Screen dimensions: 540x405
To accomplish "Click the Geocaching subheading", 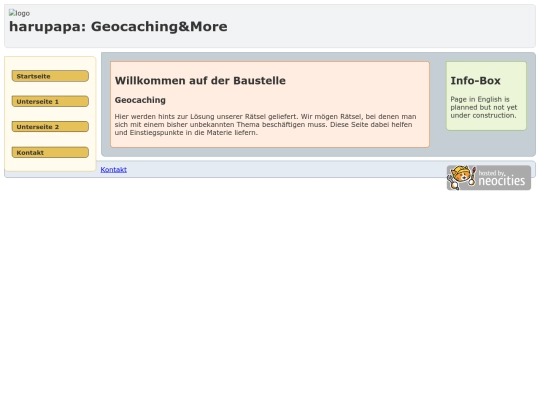I will pos(140,100).
